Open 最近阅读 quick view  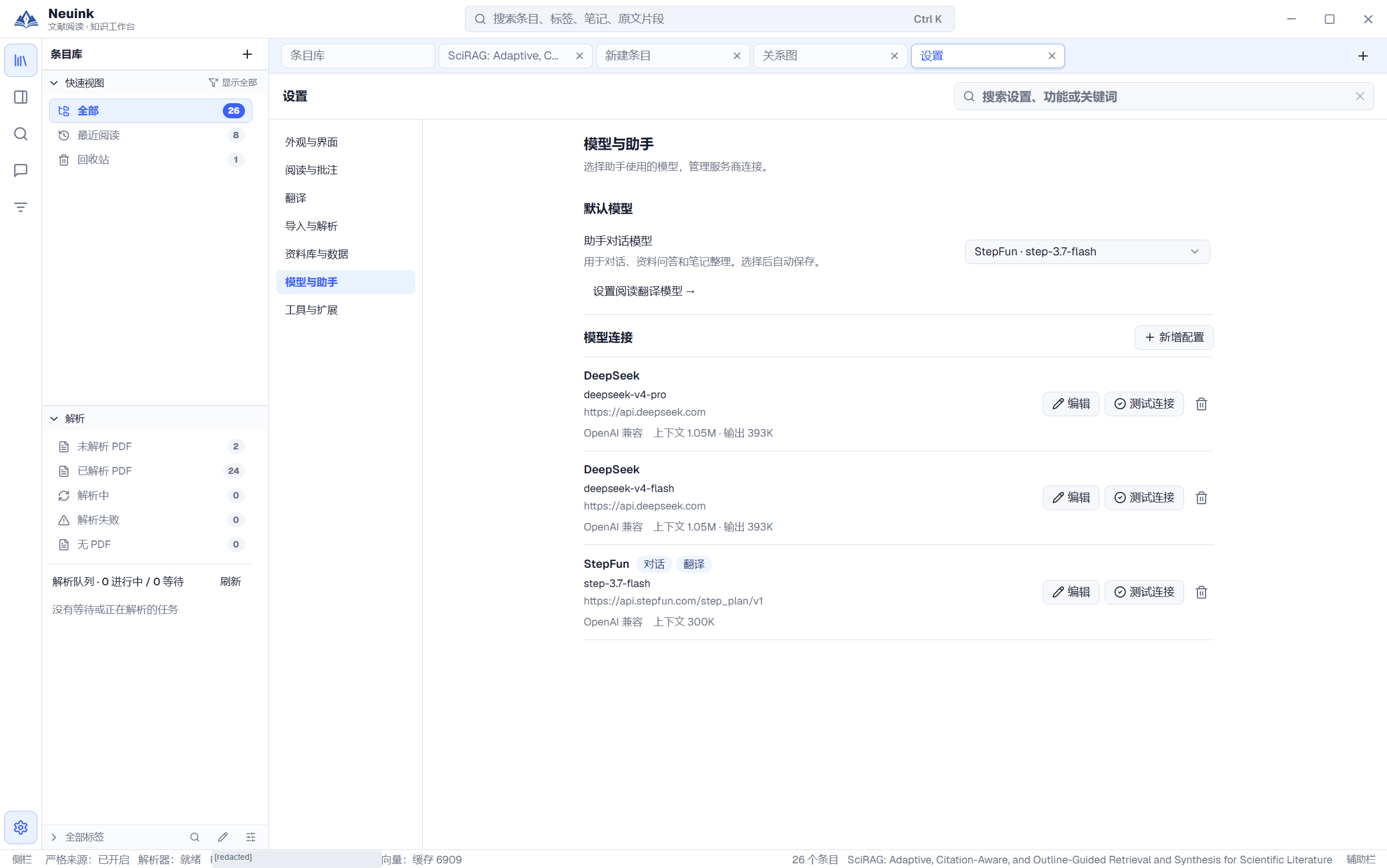pyautogui.click(x=150, y=135)
